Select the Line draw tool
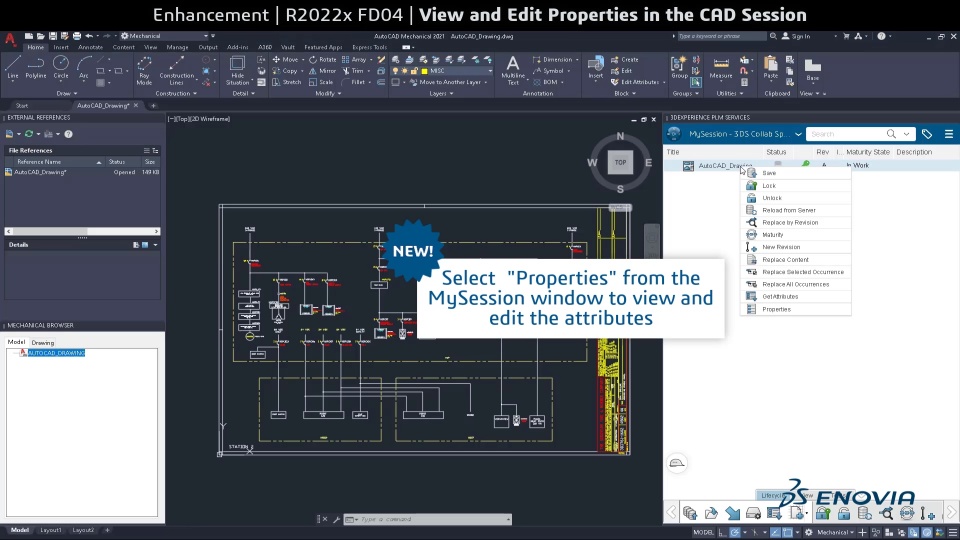Image resolution: width=960 pixels, height=540 pixels. 13,67
